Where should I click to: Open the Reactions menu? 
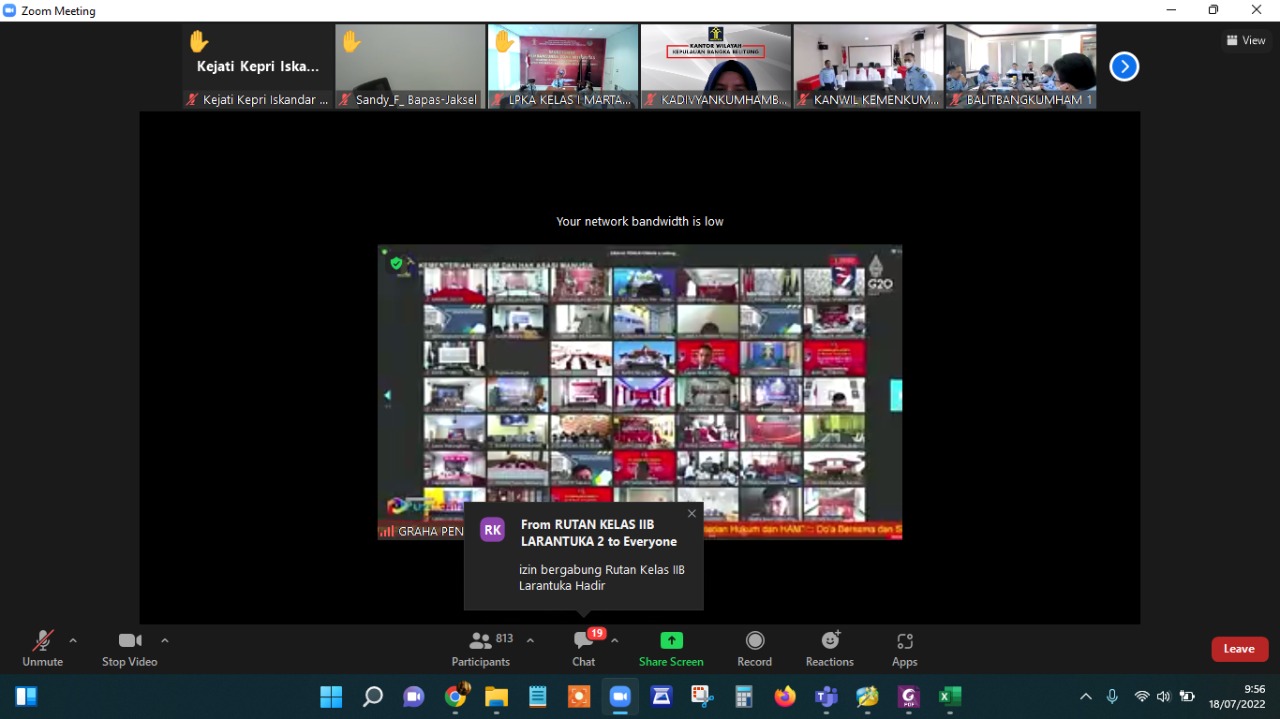tap(830, 648)
